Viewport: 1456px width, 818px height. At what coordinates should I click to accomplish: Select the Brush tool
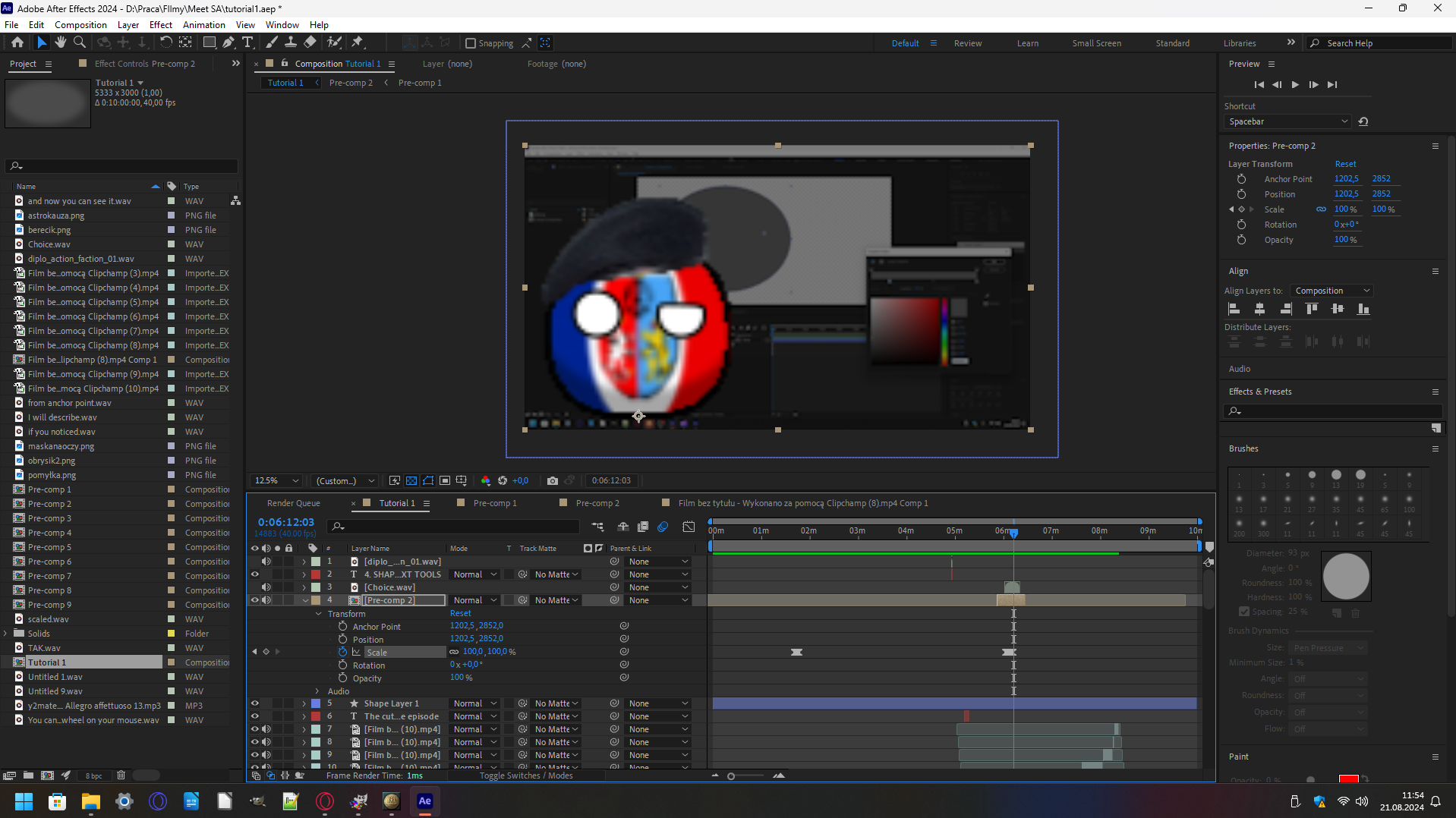pyautogui.click(x=272, y=42)
